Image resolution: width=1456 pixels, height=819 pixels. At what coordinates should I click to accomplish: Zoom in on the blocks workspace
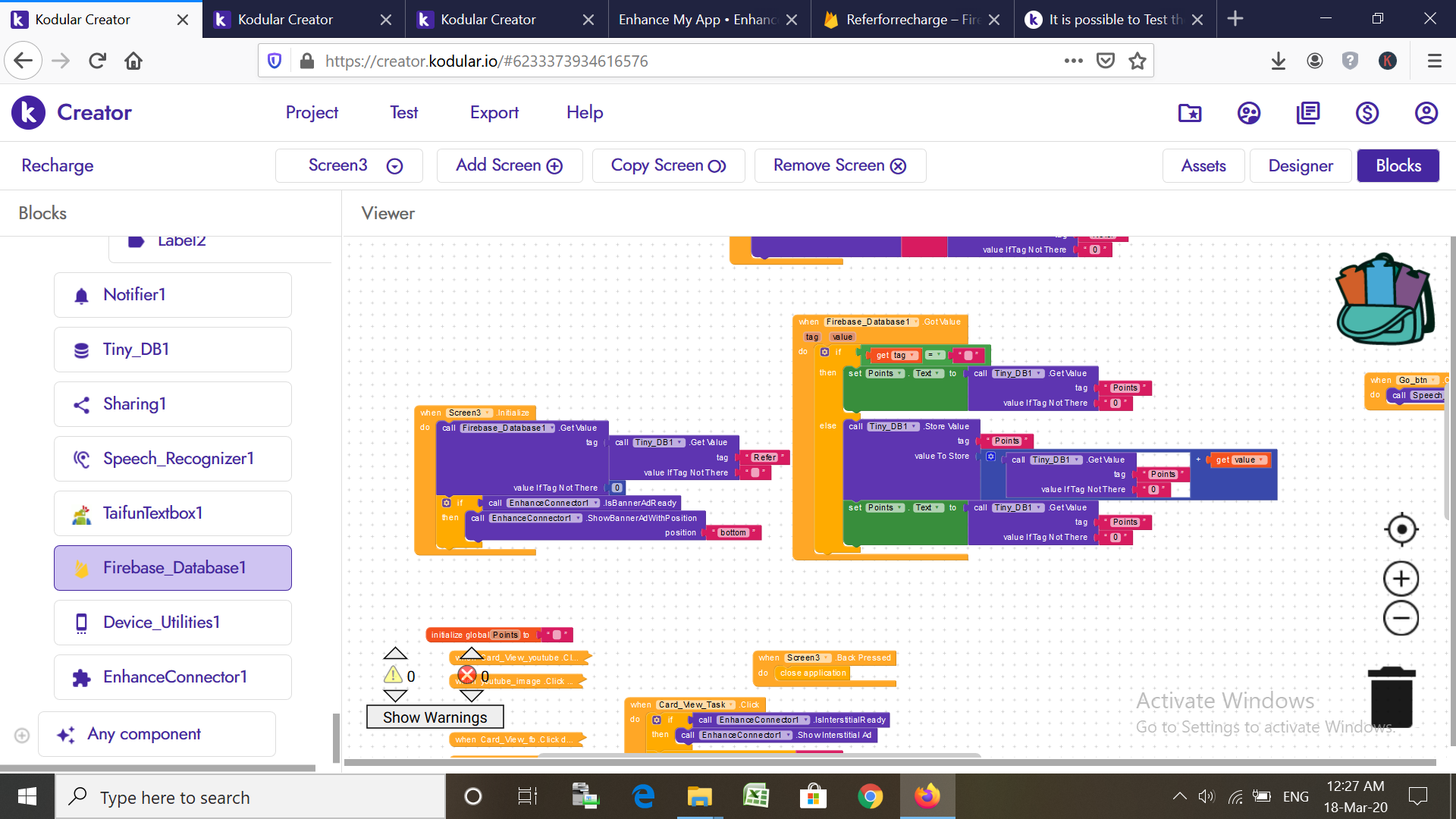pyautogui.click(x=1401, y=579)
